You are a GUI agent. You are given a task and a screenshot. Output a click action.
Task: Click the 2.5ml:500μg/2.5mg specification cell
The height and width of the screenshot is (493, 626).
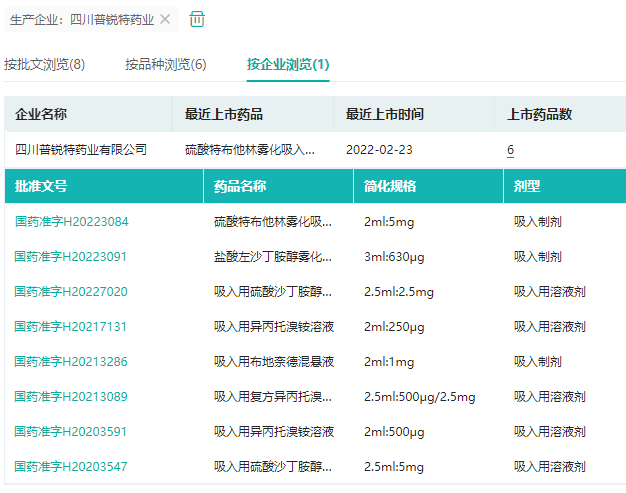click(x=420, y=397)
